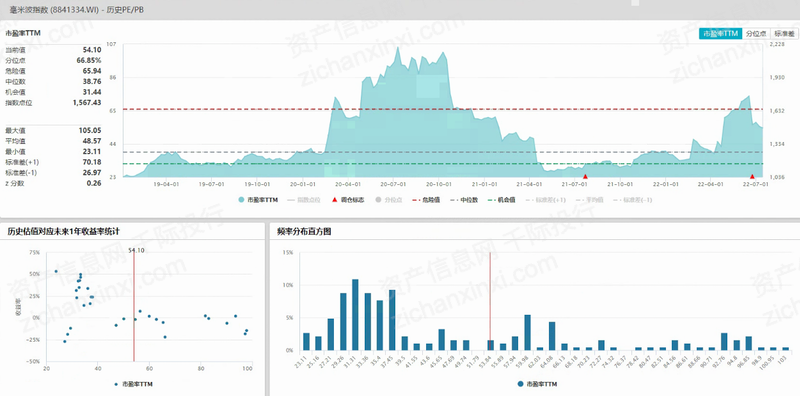800x396 pixels.
Task: Click the 标准差(-1) 26.97 value
Action: [x=92, y=172]
